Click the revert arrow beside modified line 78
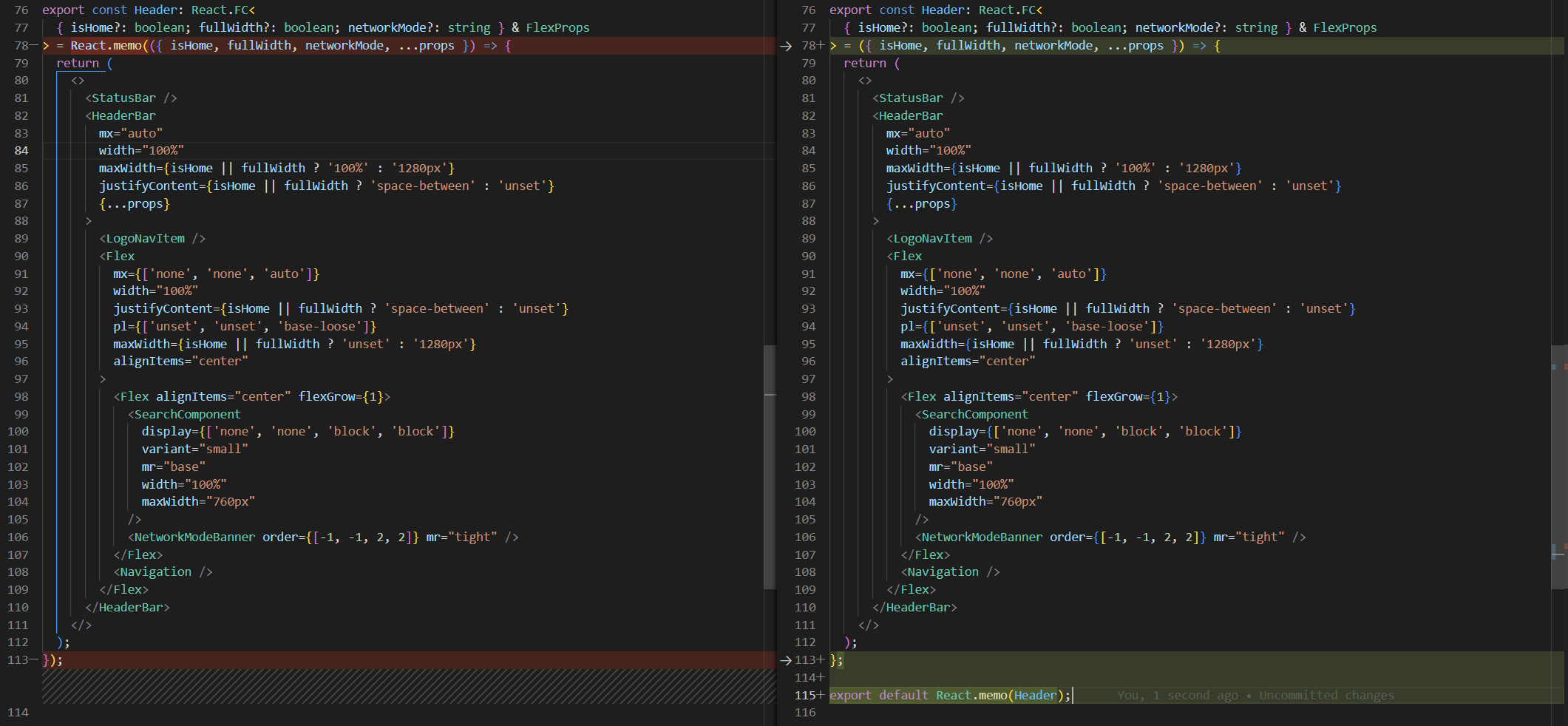Image resolution: width=1568 pixels, height=726 pixels. coord(786,46)
